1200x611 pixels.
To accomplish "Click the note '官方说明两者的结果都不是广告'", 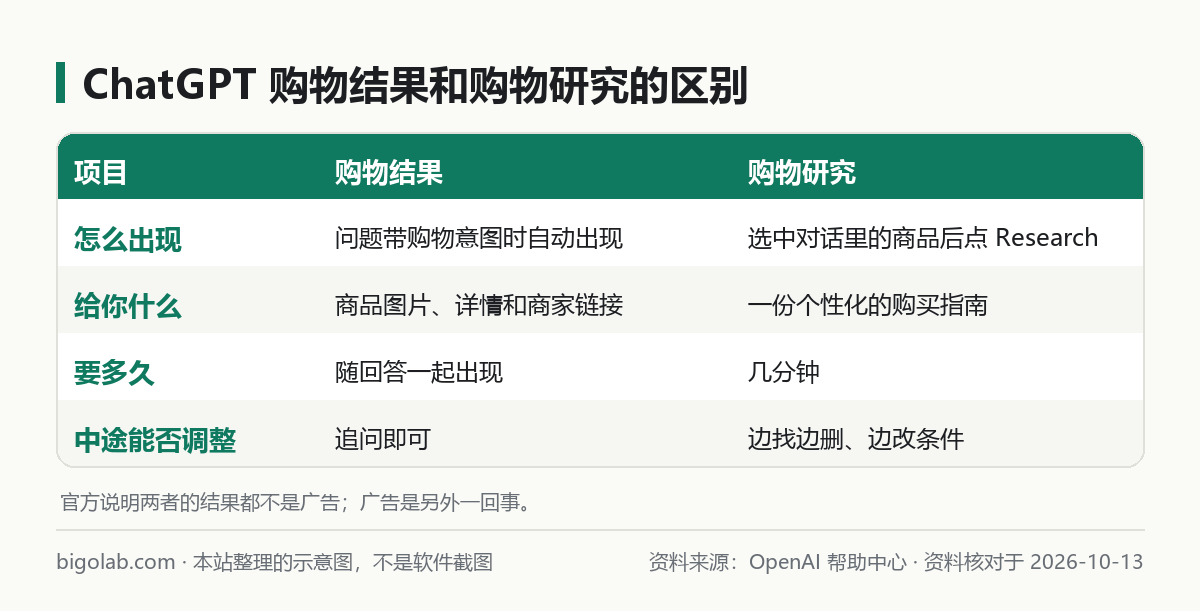I will [x=200, y=502].
